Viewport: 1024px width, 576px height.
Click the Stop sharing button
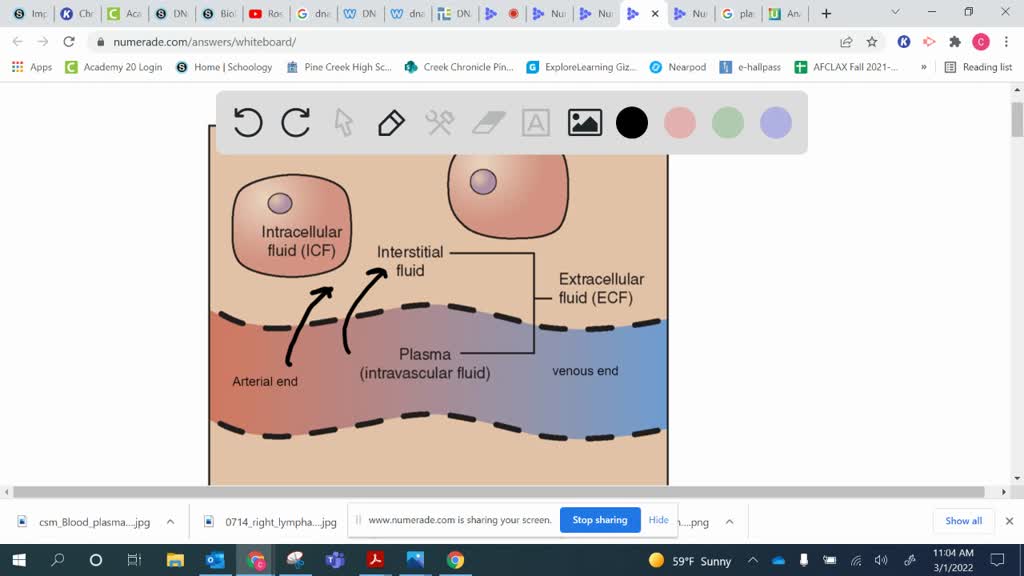(600, 520)
